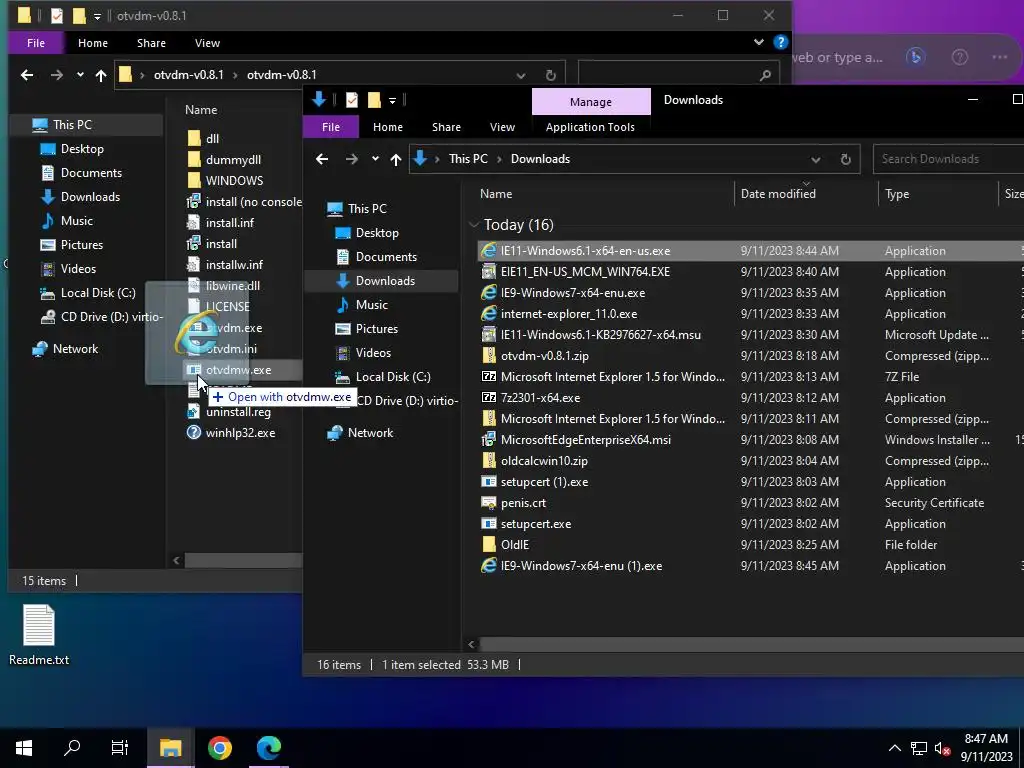Click the Search Downloads field

pyautogui.click(x=948, y=159)
